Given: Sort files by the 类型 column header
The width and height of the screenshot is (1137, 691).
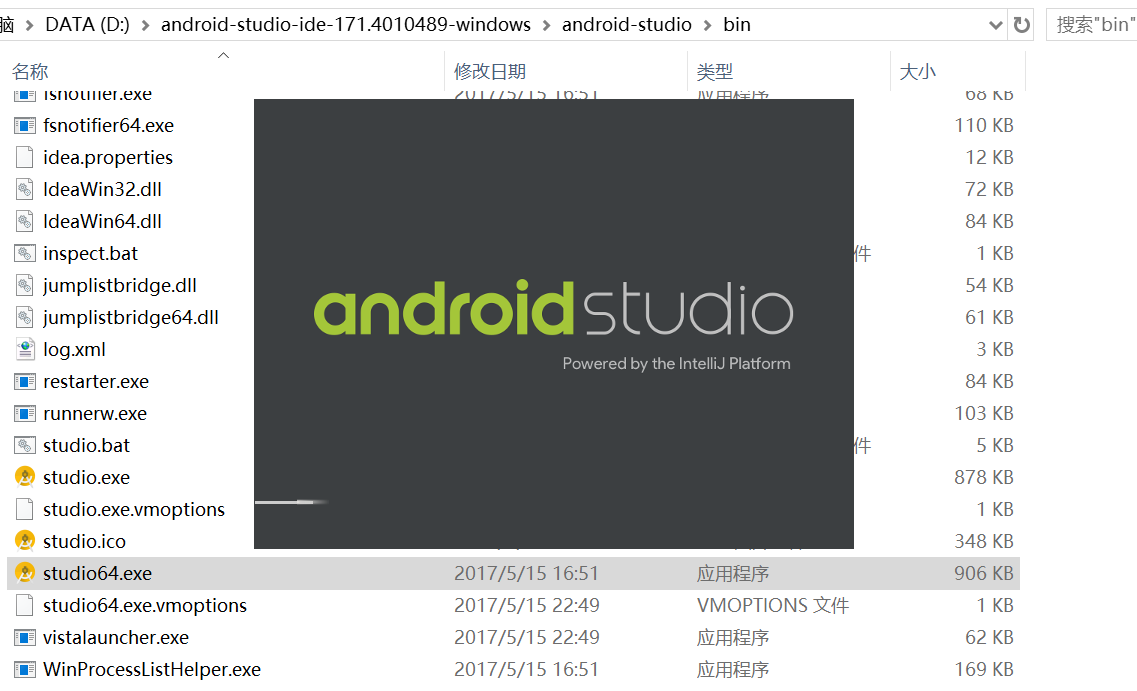Looking at the screenshot, I should tap(714, 72).
